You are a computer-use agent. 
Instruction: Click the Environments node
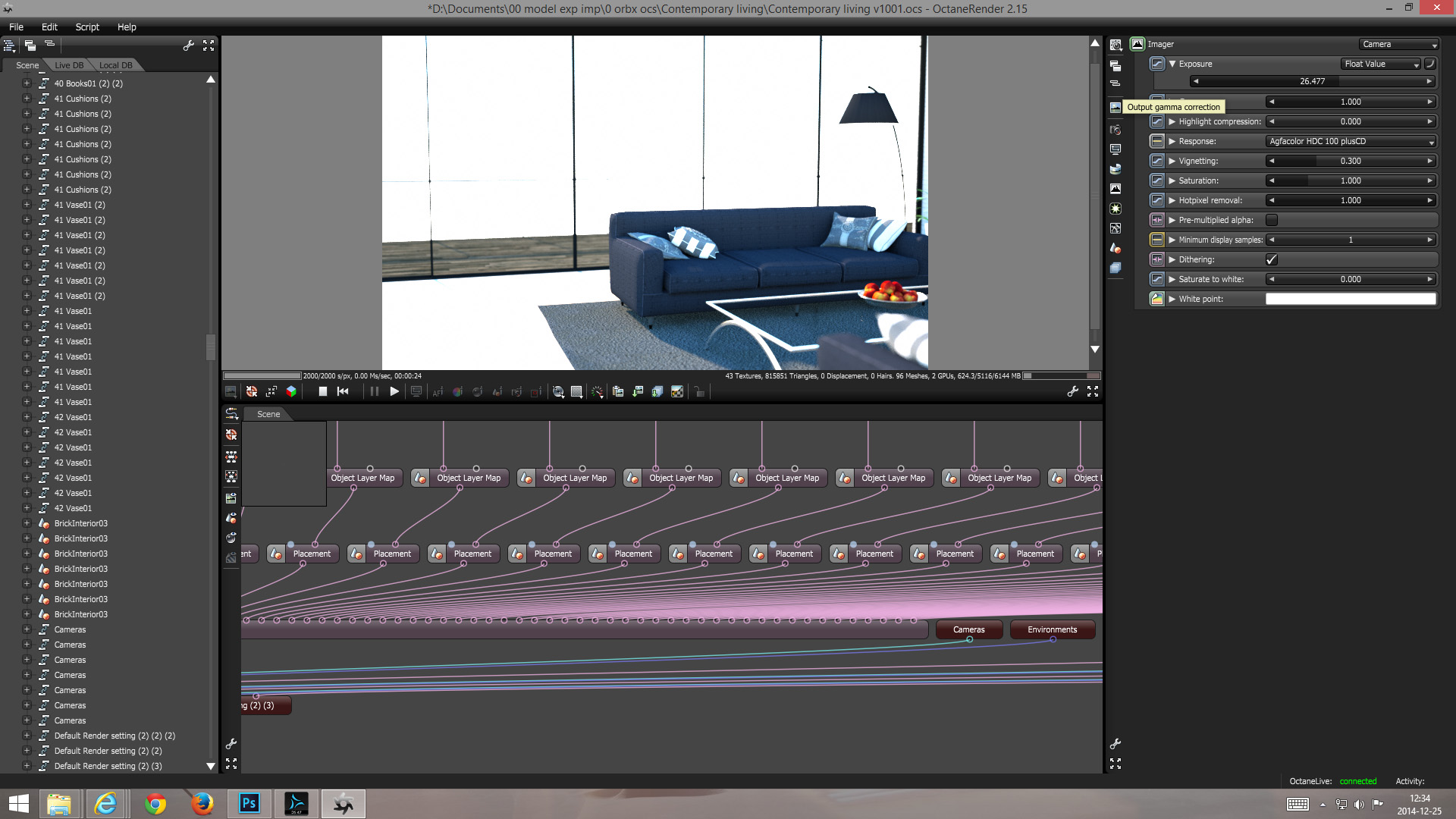tap(1052, 629)
